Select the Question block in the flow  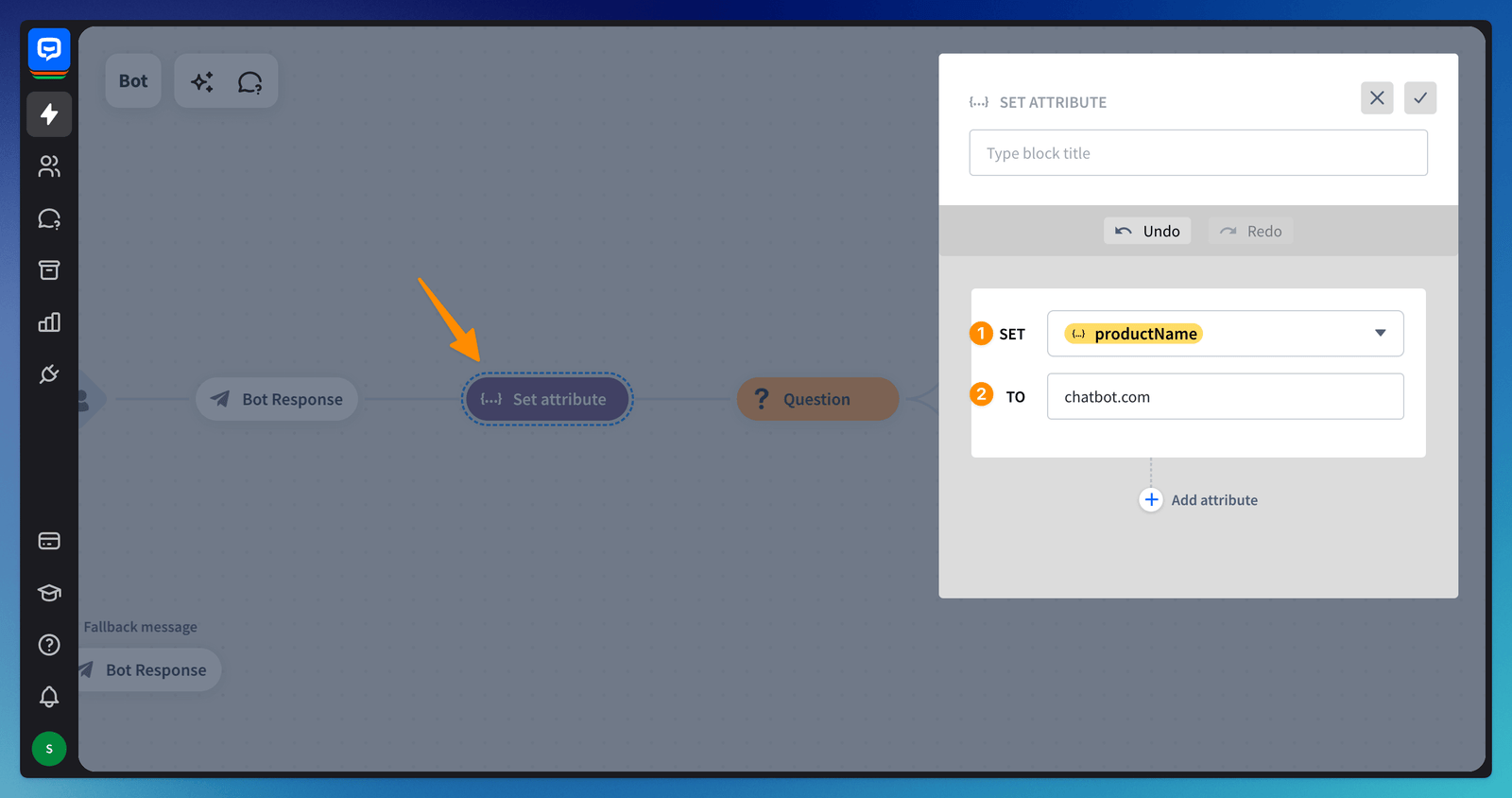coord(817,399)
